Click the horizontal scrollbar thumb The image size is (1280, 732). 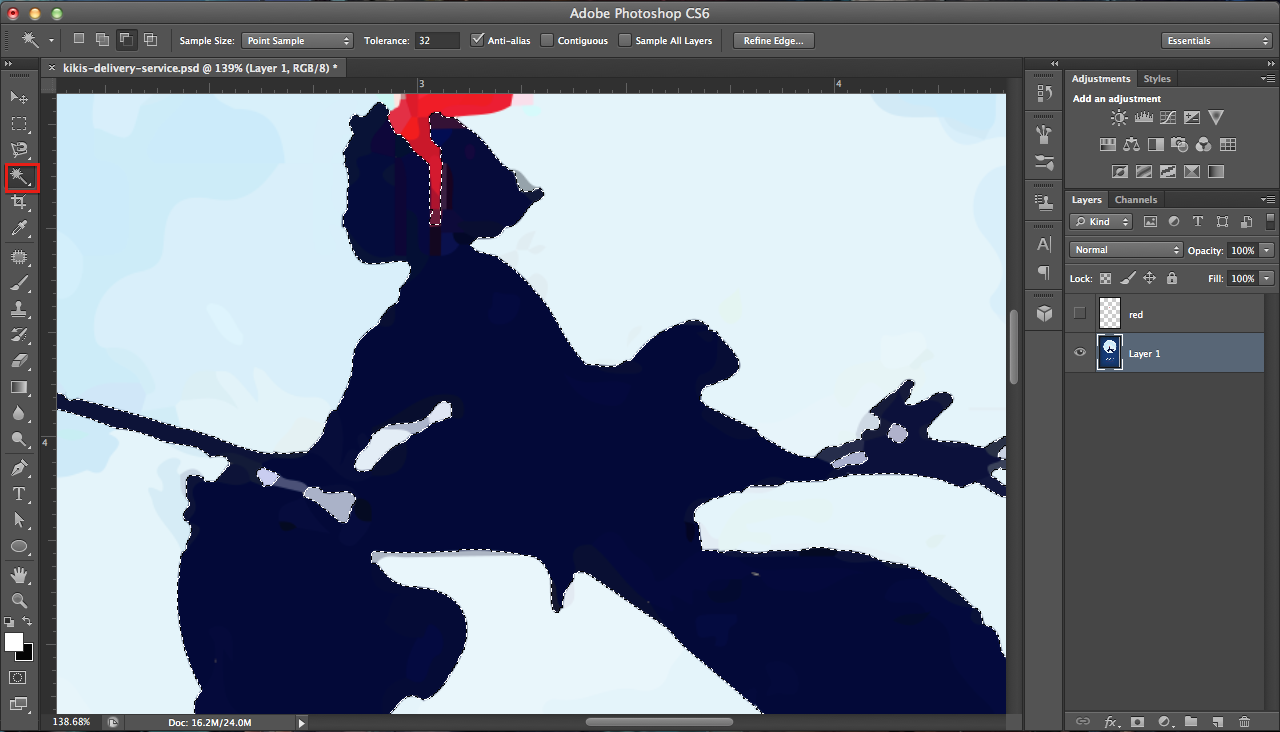click(x=659, y=722)
